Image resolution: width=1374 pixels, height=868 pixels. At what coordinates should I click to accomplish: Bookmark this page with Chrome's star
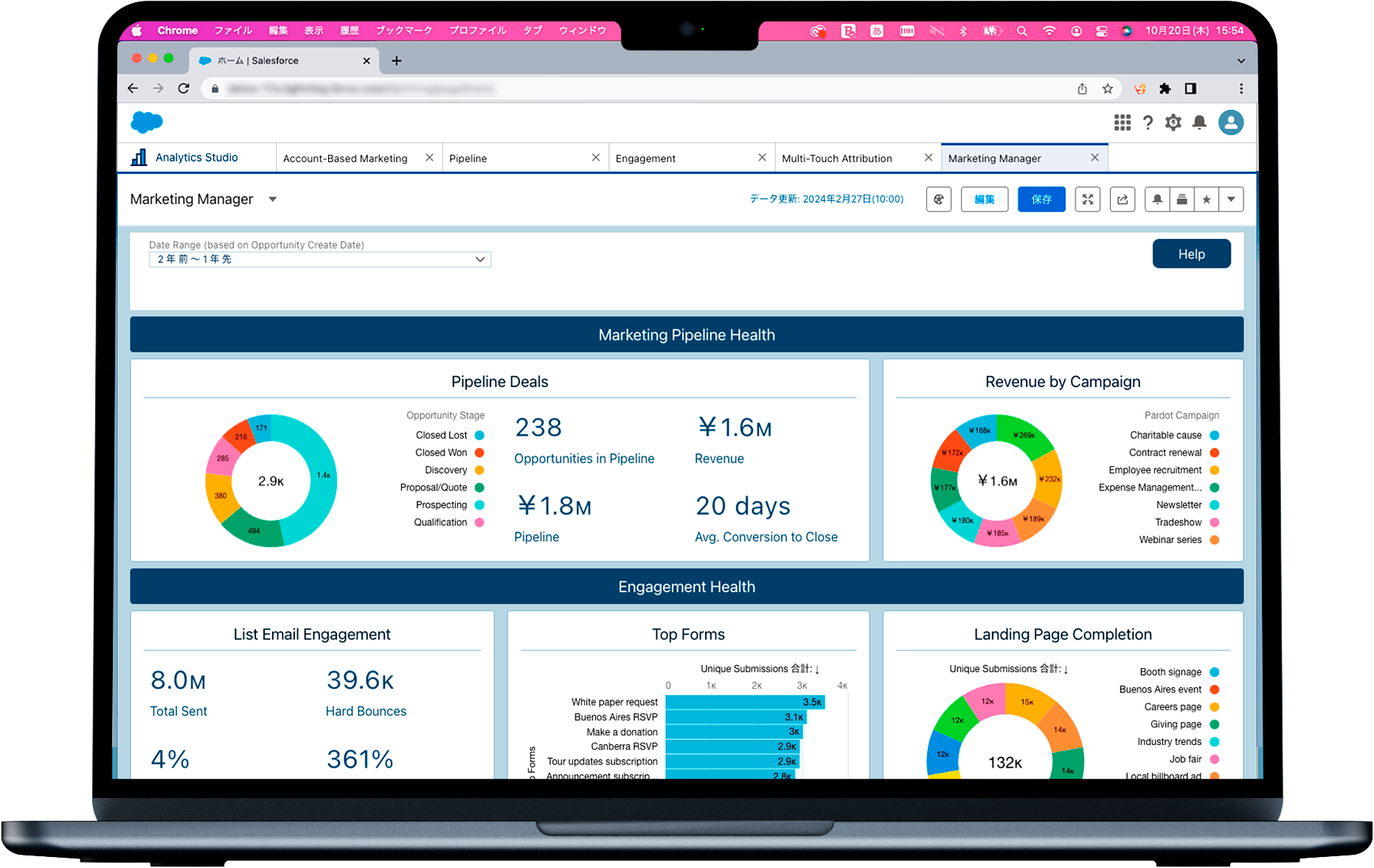[1107, 88]
